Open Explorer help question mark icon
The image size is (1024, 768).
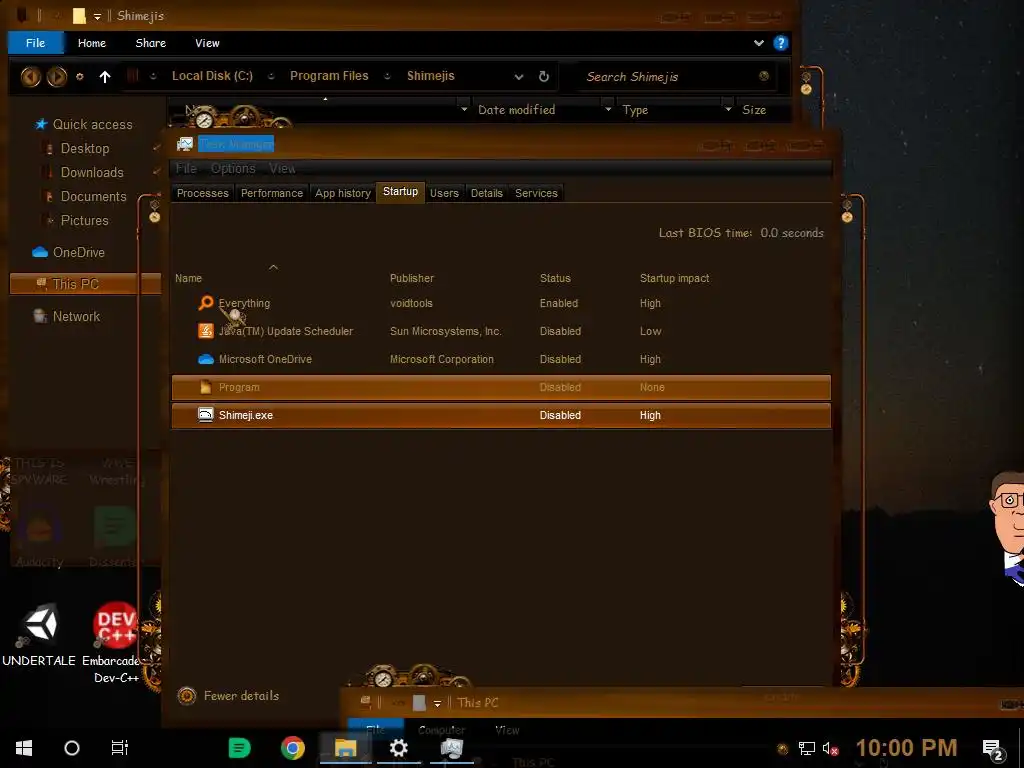(x=780, y=43)
